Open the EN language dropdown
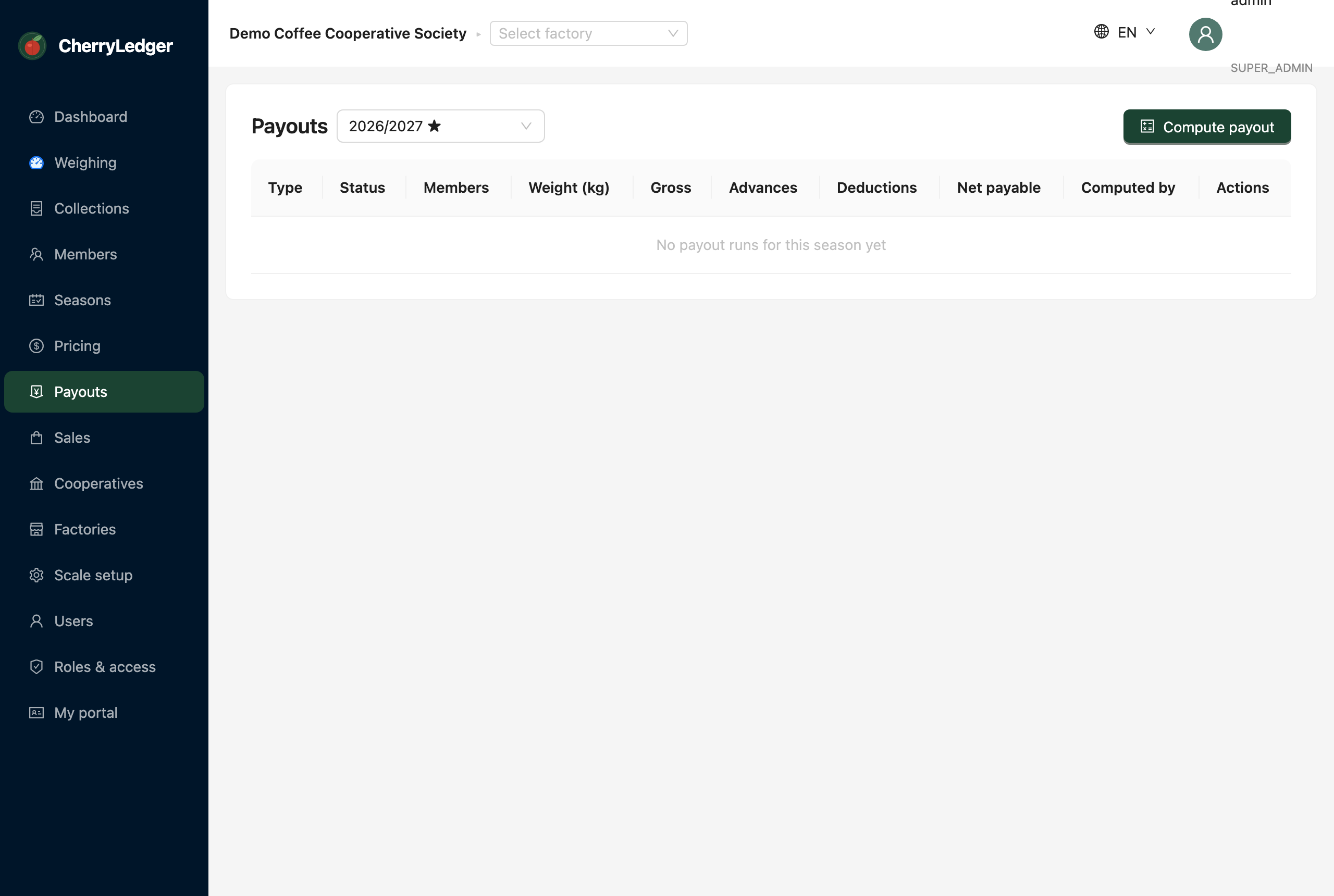 coord(1125,32)
